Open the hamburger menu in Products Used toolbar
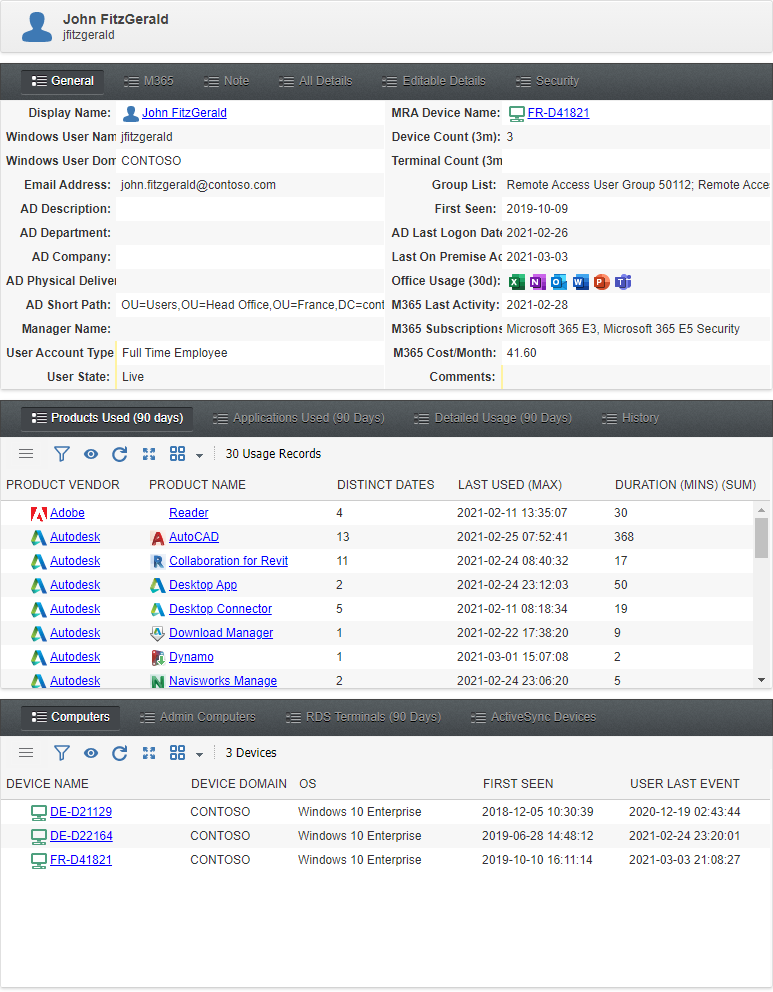Screen dimensions: 773x992 click(x=26, y=454)
